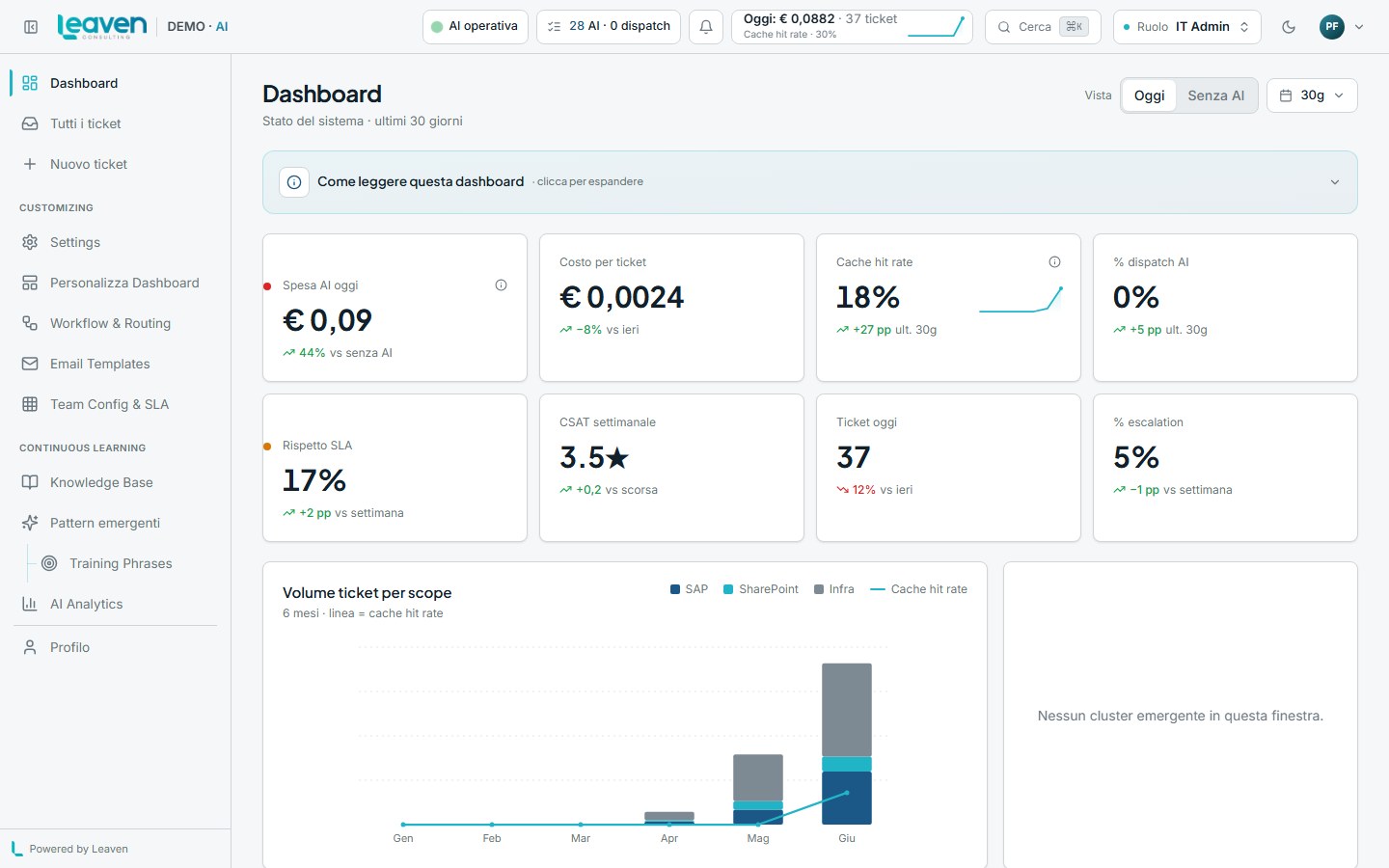Open Team Config & SLA page
This screenshot has width=1389, height=868.
click(115, 404)
